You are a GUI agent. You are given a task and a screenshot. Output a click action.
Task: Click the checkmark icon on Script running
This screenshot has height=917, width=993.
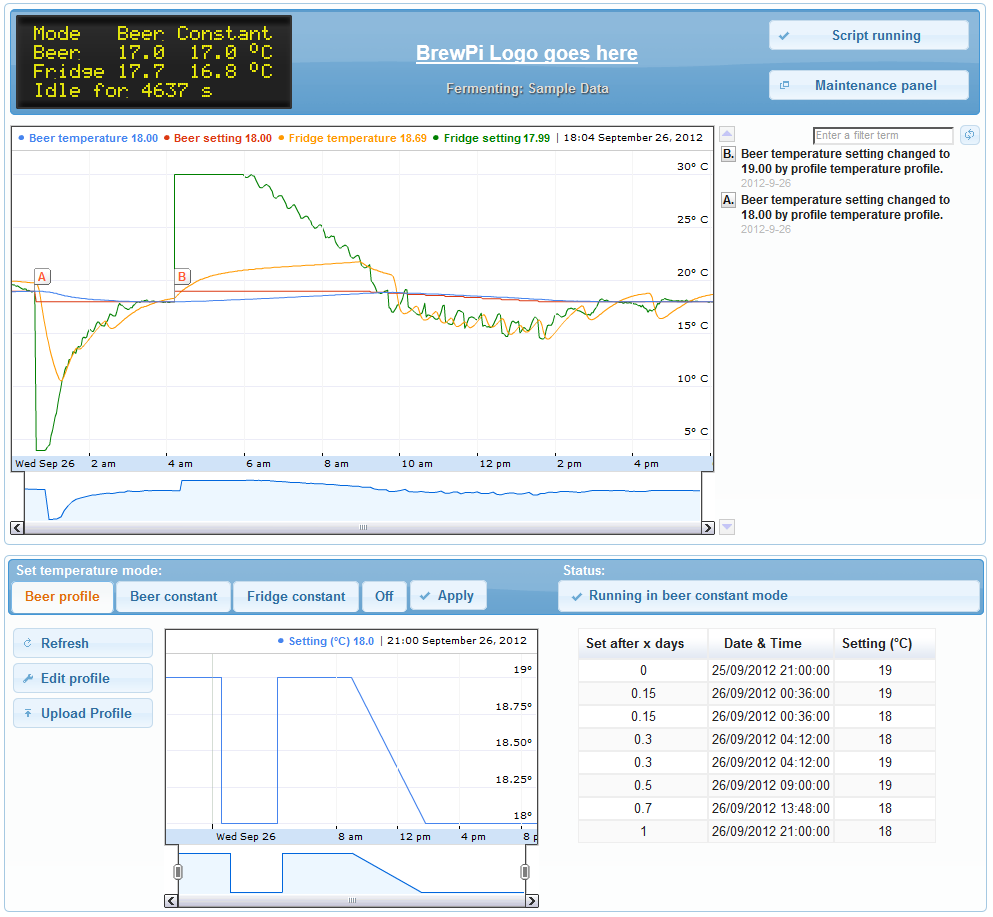[x=783, y=34]
